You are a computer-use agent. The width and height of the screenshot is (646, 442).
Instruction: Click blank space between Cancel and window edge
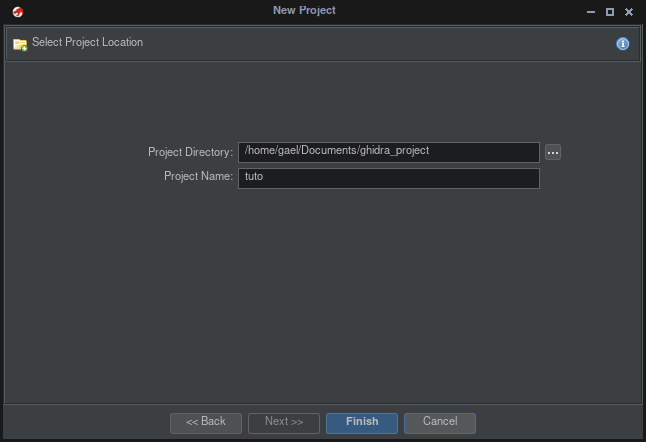[560, 422]
